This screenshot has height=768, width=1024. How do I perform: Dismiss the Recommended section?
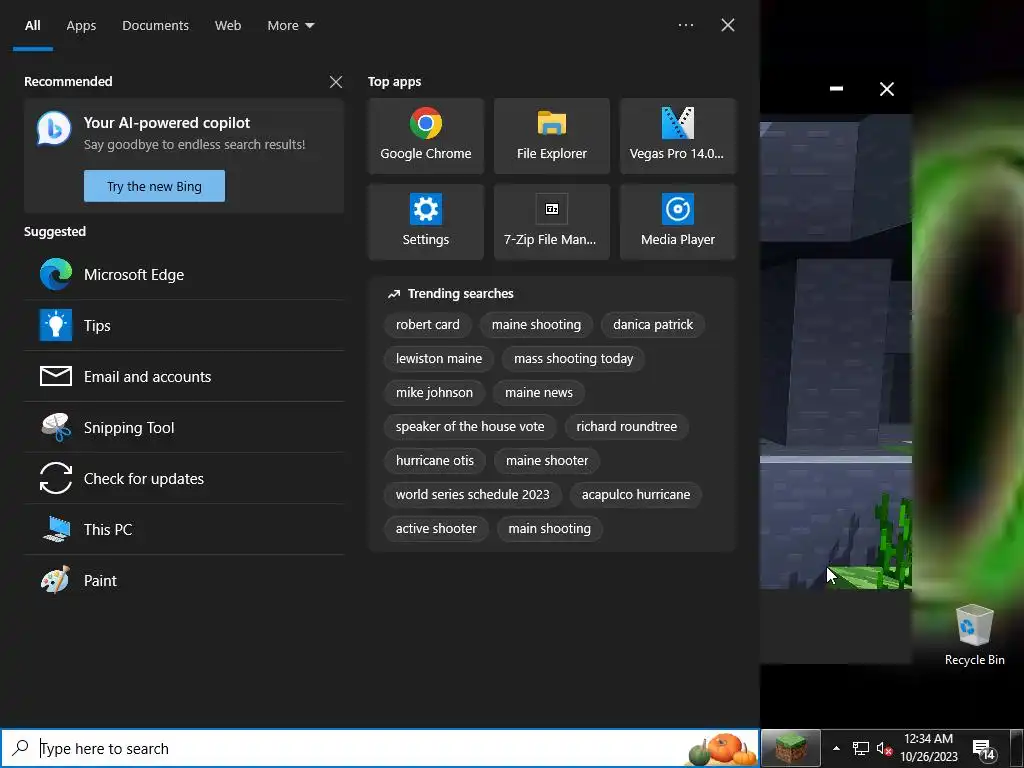point(336,82)
